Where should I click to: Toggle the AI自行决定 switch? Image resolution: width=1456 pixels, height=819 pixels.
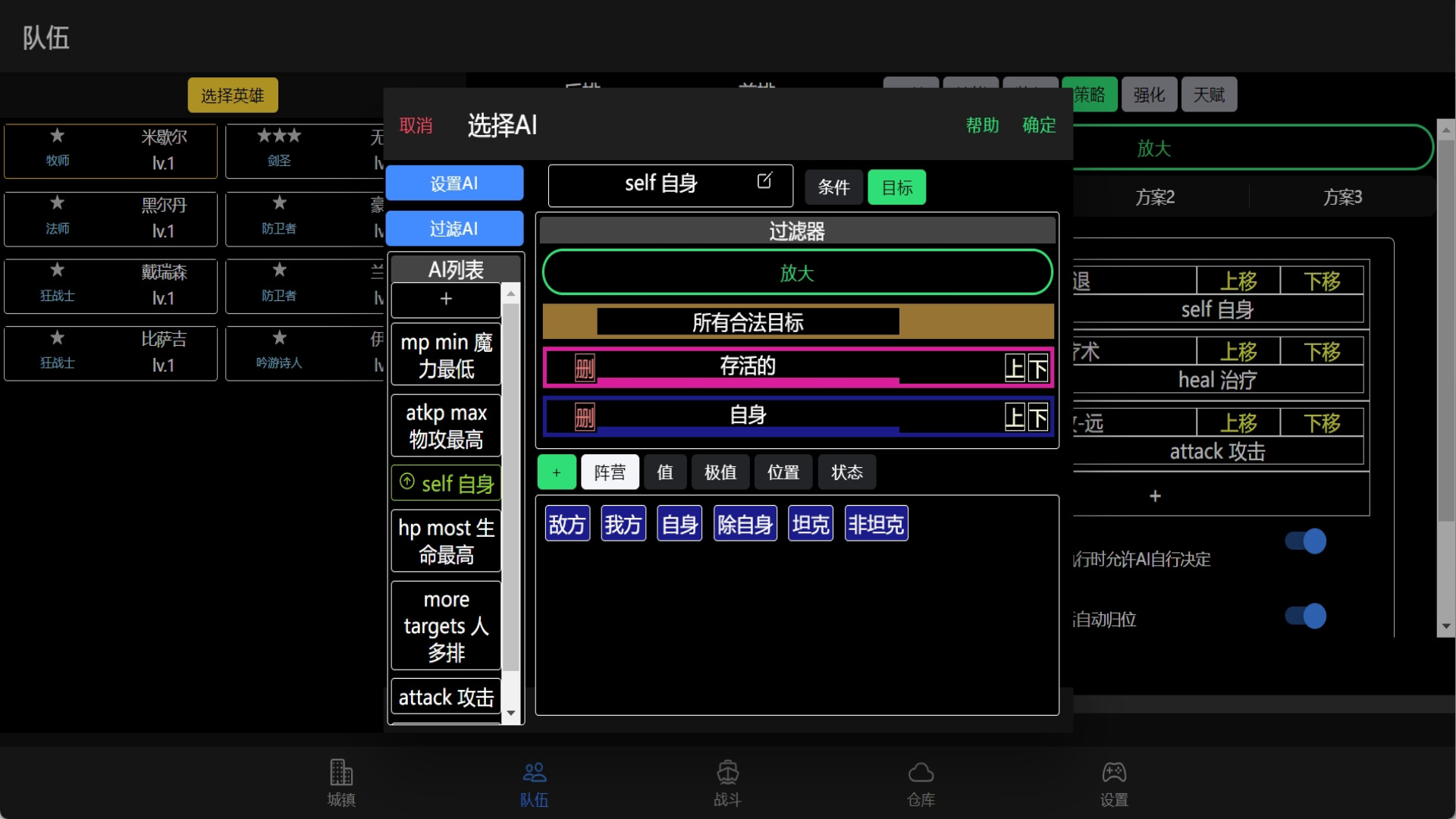click(1305, 541)
